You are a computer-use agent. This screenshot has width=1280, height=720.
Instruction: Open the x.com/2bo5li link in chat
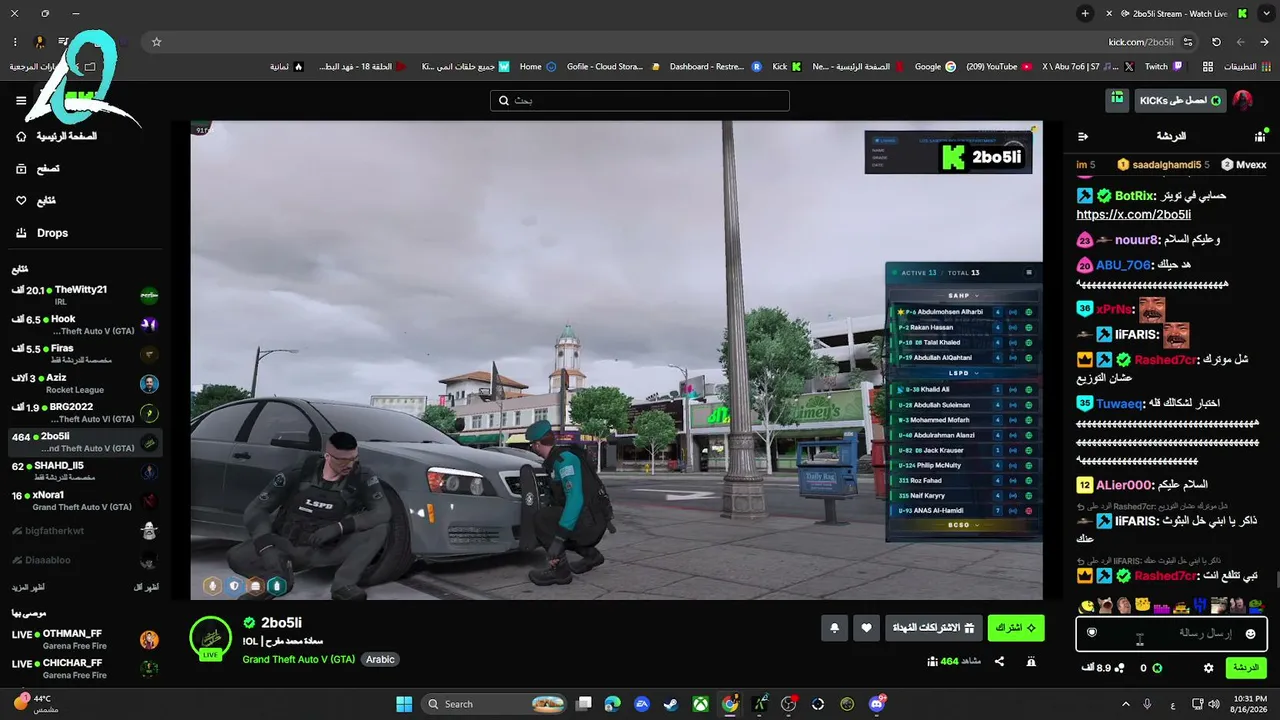[1133, 215]
